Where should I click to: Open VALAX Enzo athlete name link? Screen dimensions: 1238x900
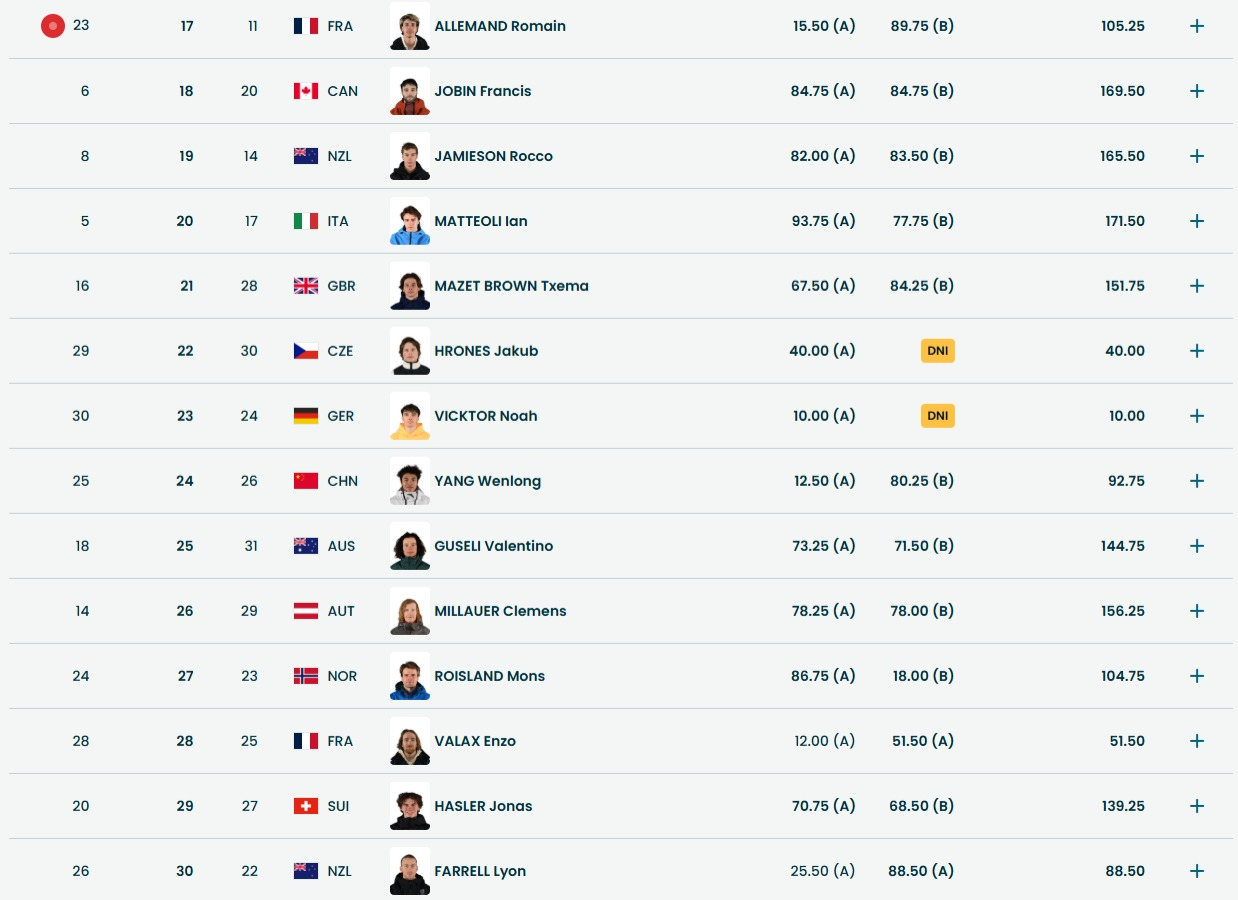click(475, 741)
